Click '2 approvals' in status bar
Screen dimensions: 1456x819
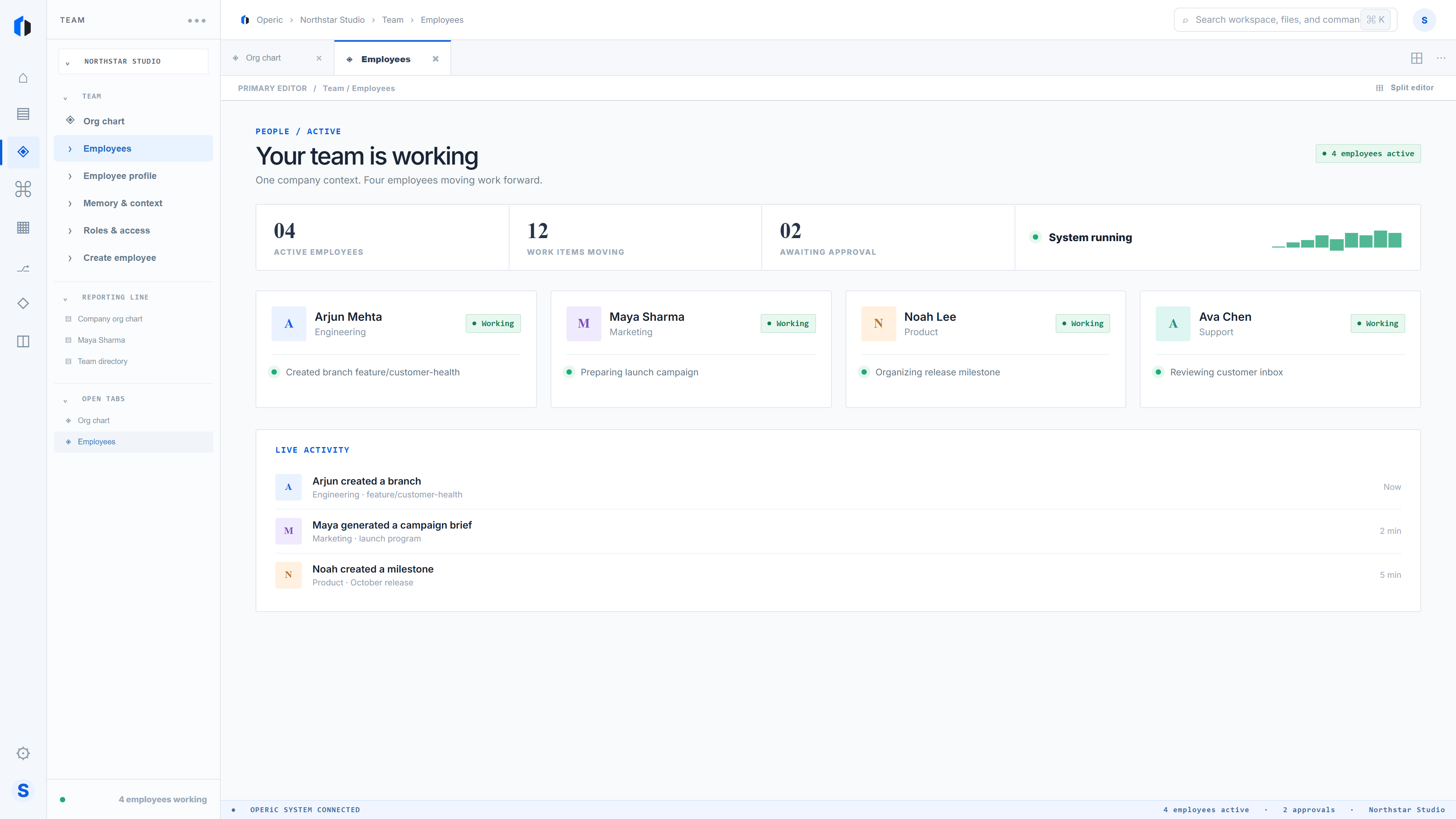[1309, 810]
